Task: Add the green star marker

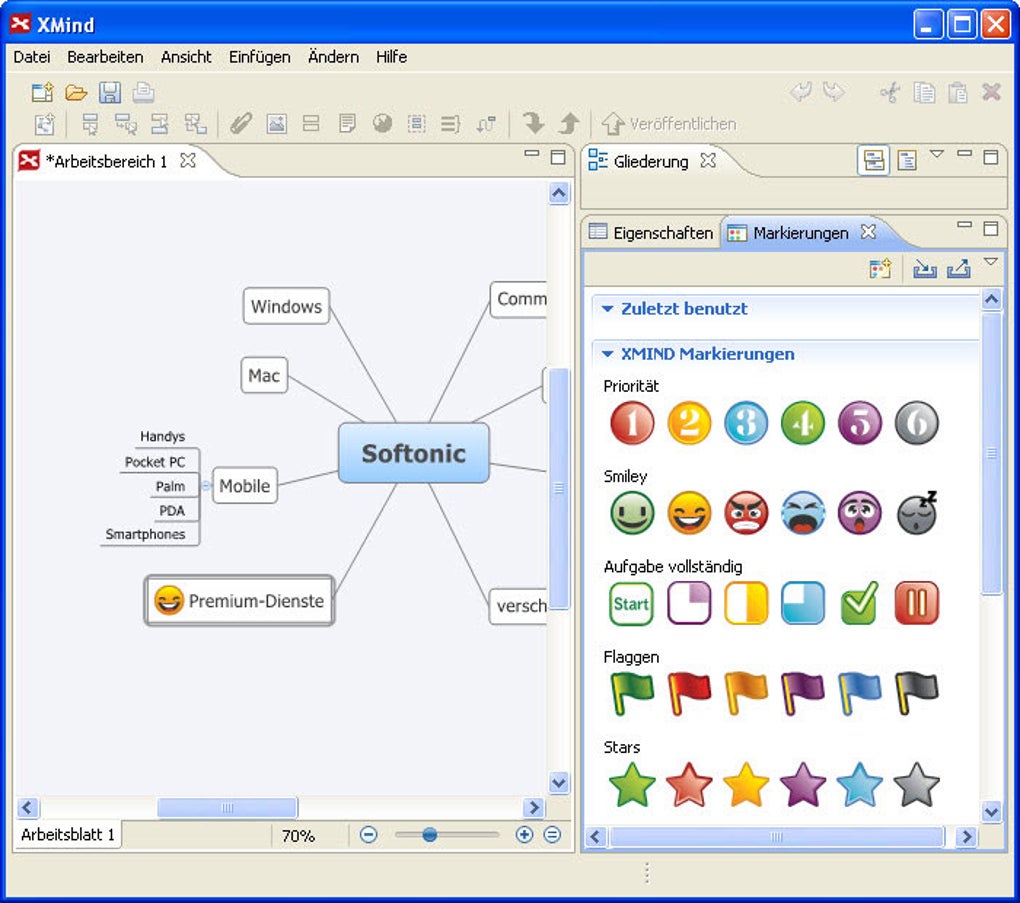Action: (632, 785)
